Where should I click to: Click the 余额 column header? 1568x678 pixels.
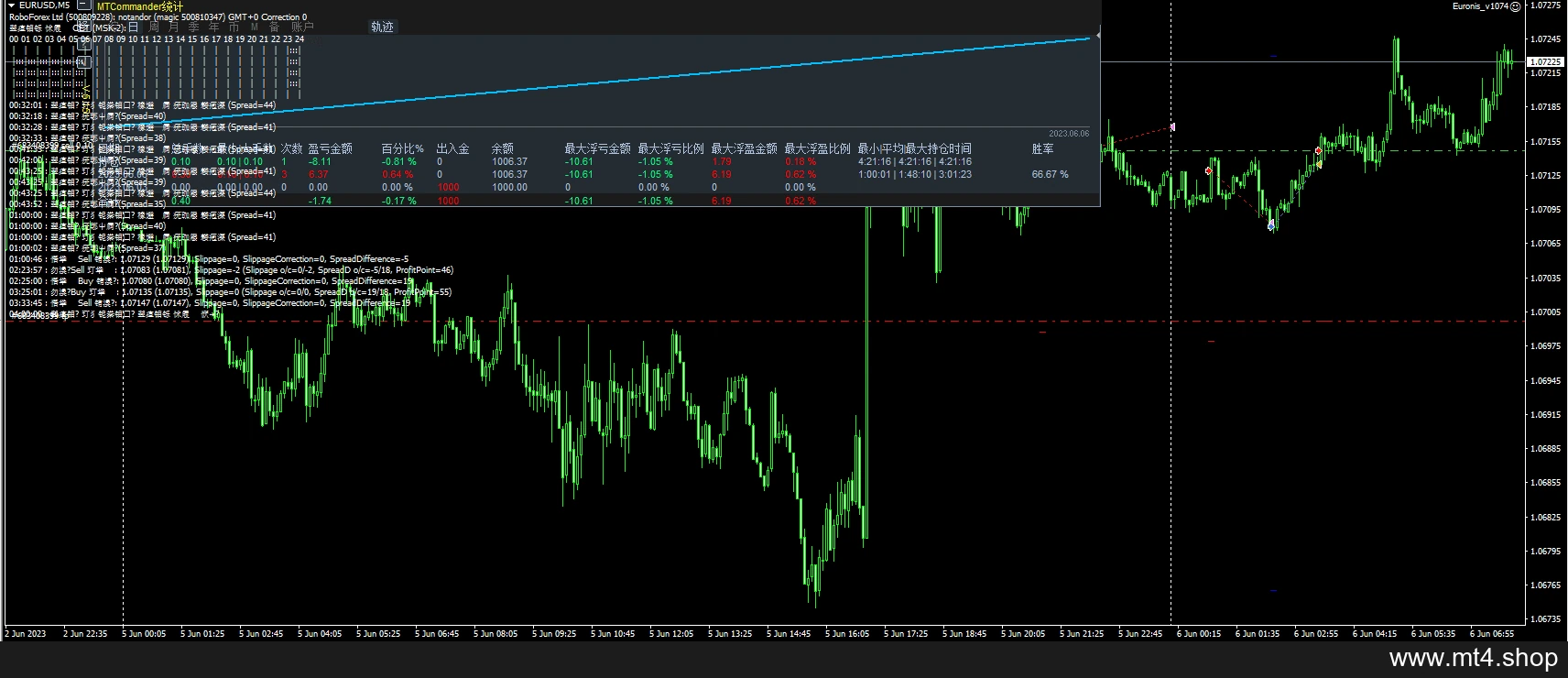[x=502, y=148]
